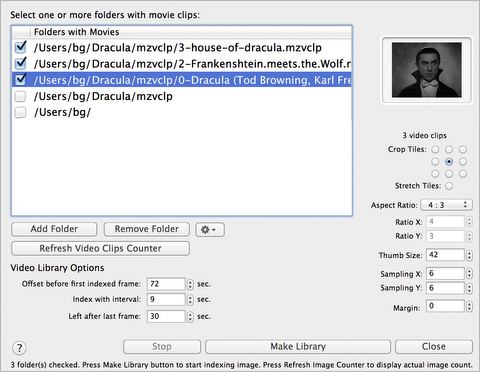
Task: Select the /Users/bg/ row text
Action: point(62,112)
